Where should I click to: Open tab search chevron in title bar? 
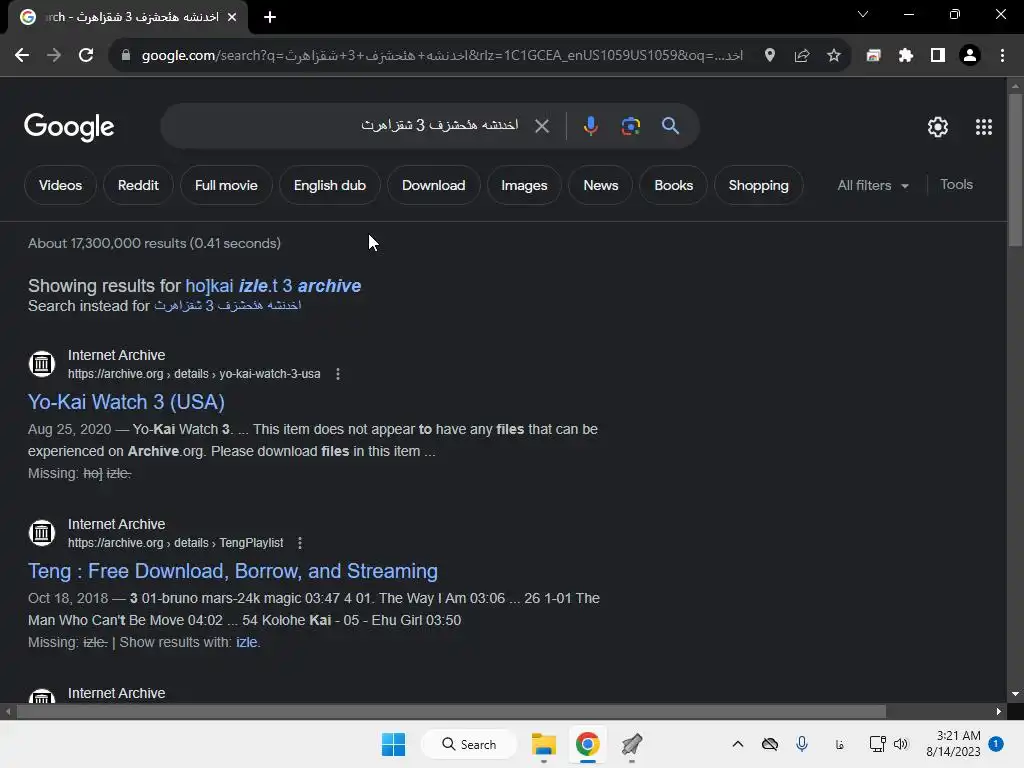click(863, 14)
